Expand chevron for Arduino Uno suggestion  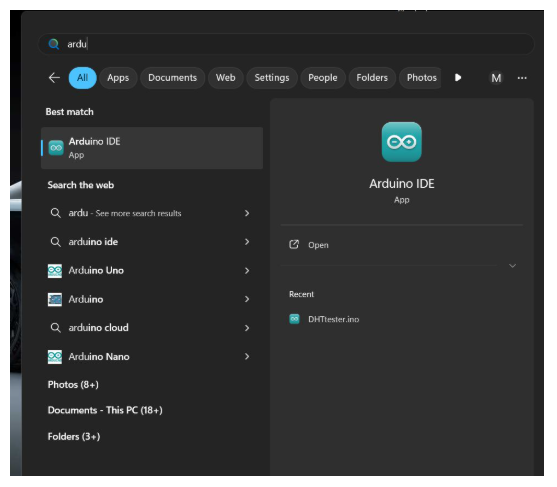[x=247, y=271]
